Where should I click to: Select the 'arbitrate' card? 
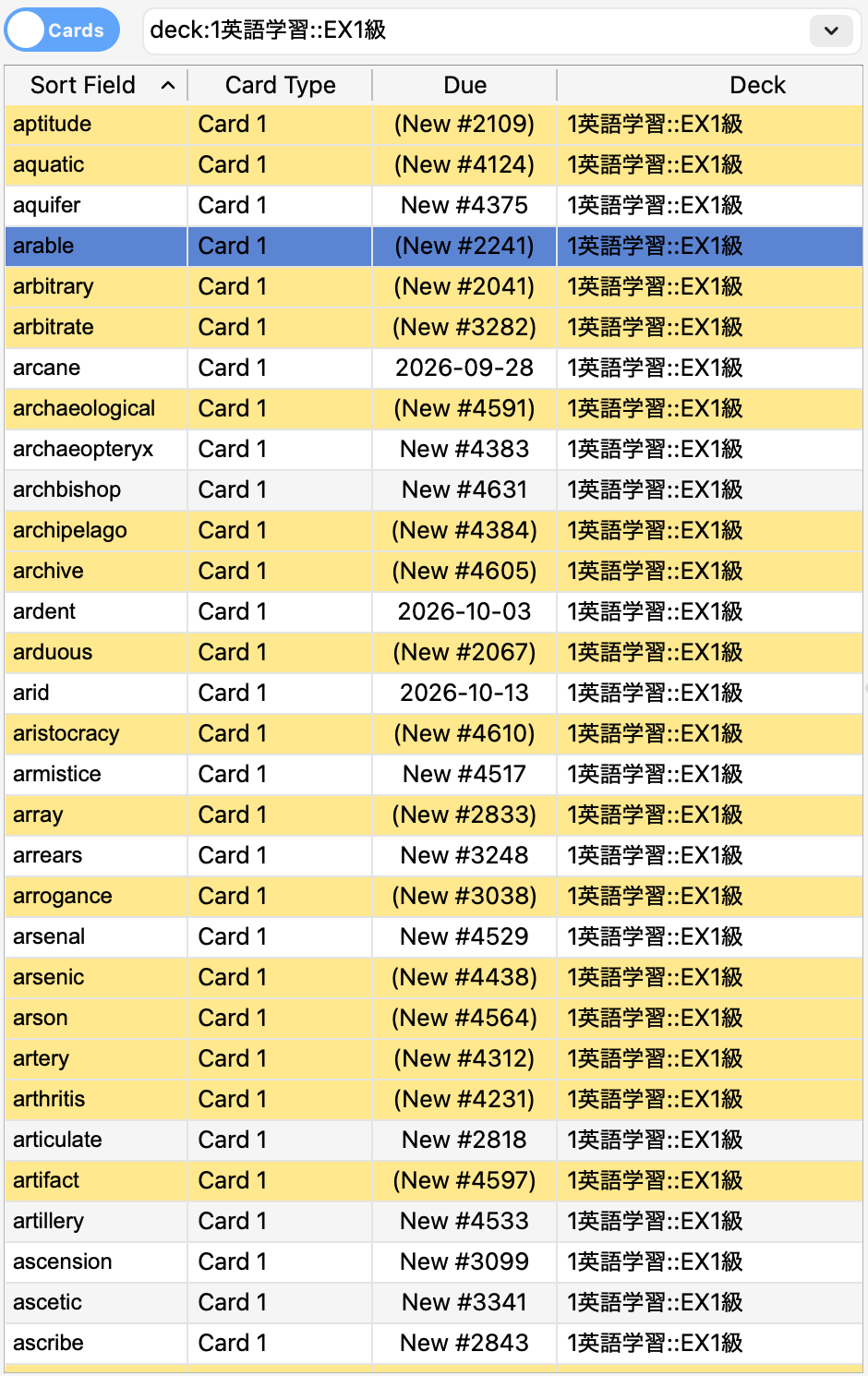(434, 327)
